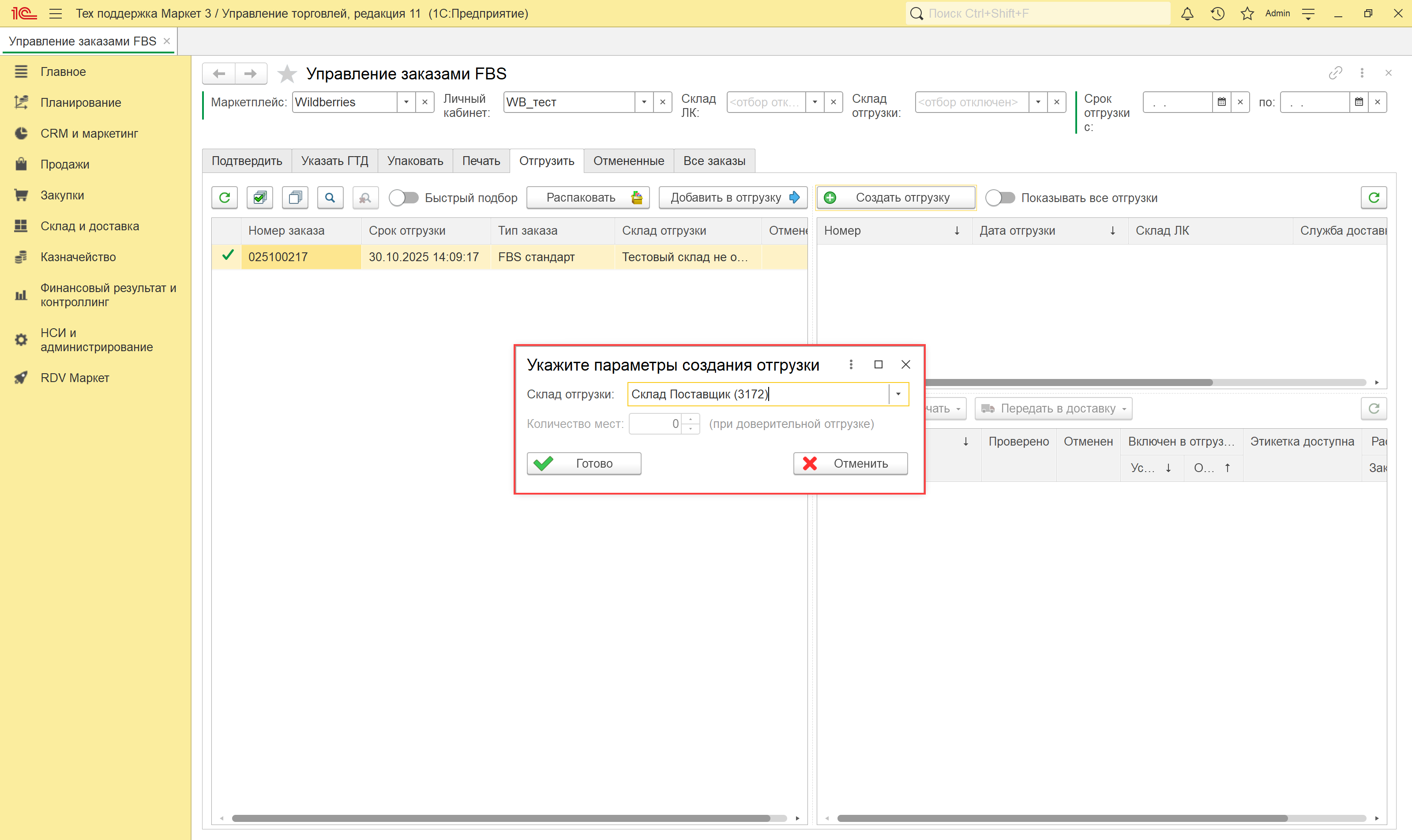
Task: Switch to the Упаковать tab
Action: coord(415,161)
